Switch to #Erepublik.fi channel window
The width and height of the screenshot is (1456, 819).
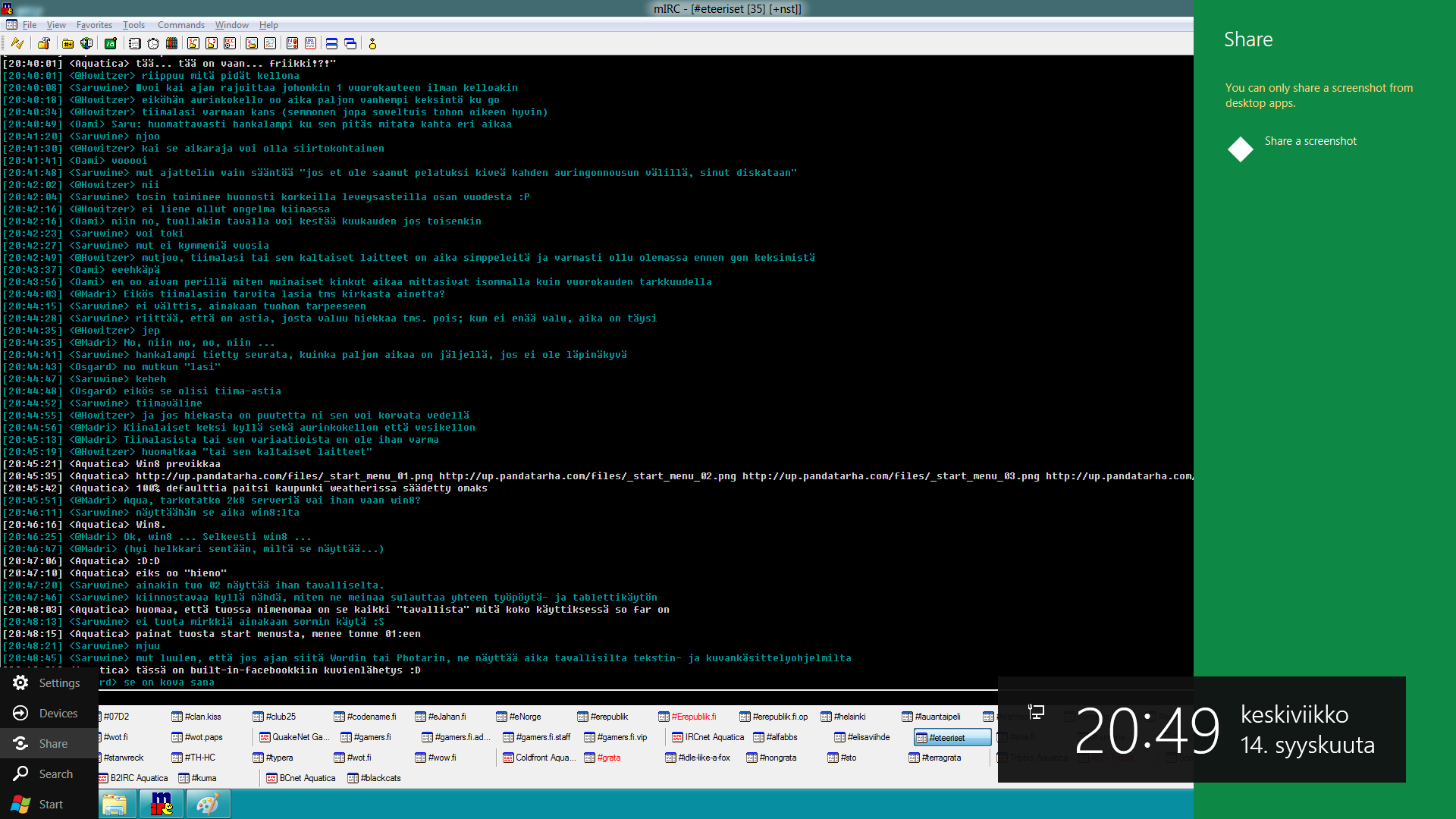point(692,717)
